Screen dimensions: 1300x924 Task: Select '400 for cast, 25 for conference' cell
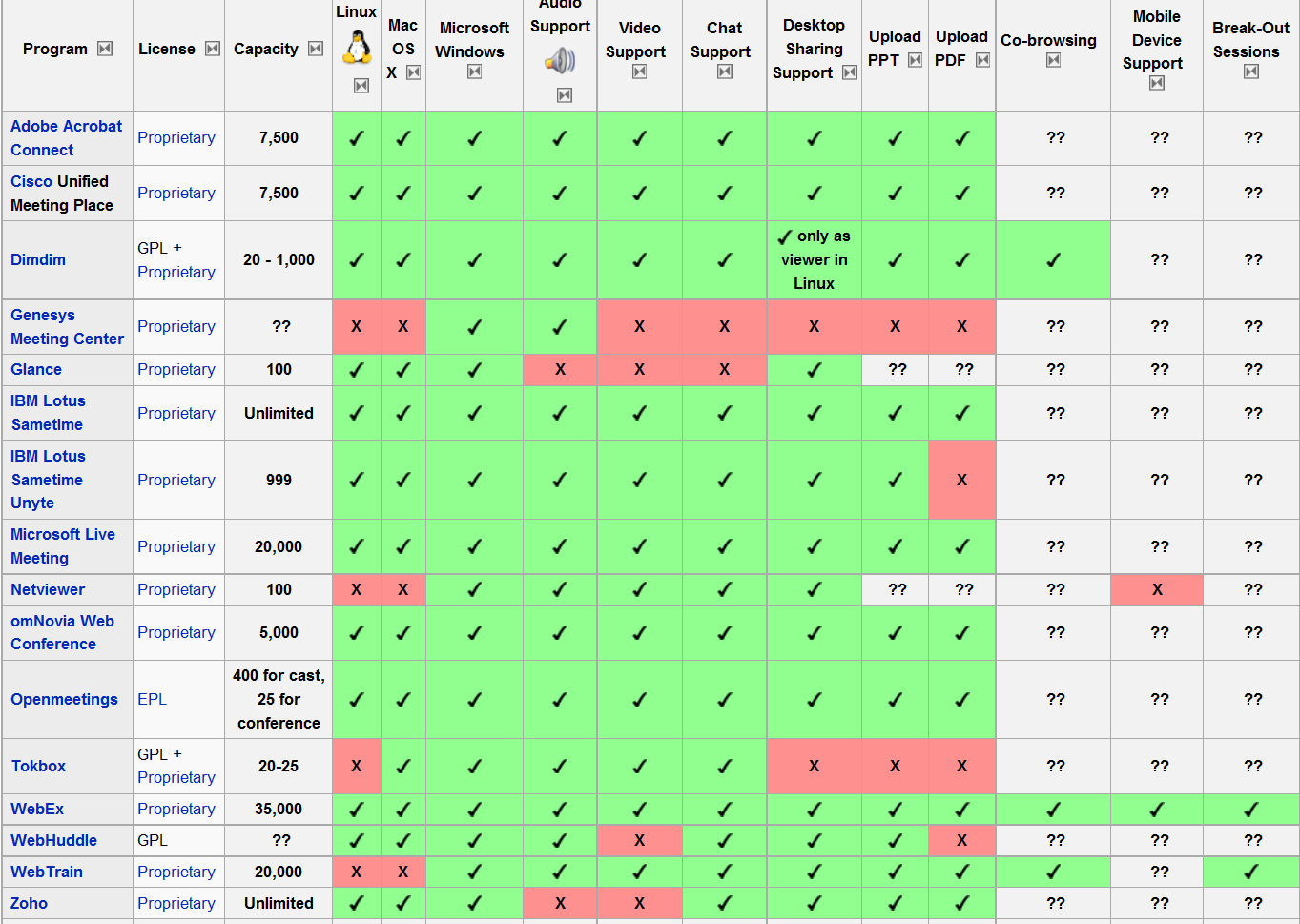(279, 699)
